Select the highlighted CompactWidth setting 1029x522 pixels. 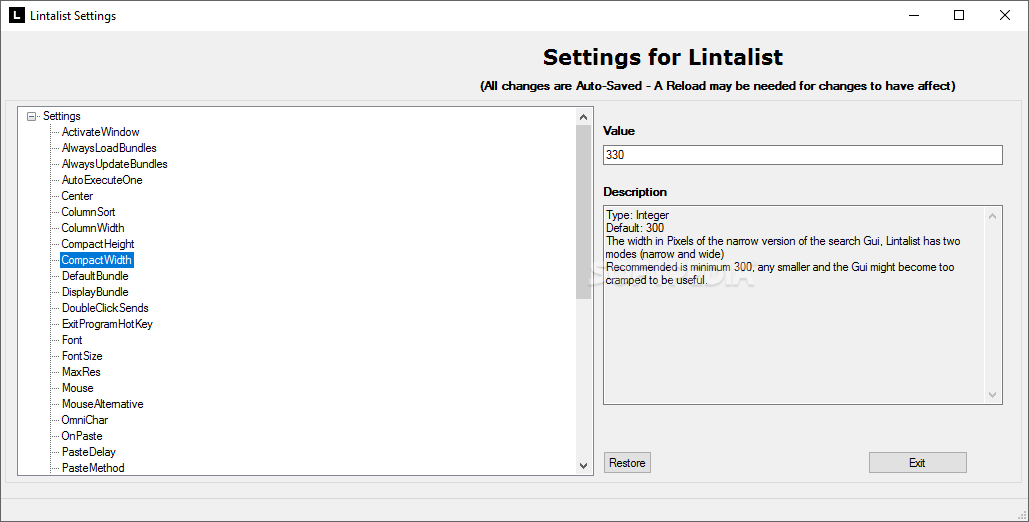tap(96, 260)
